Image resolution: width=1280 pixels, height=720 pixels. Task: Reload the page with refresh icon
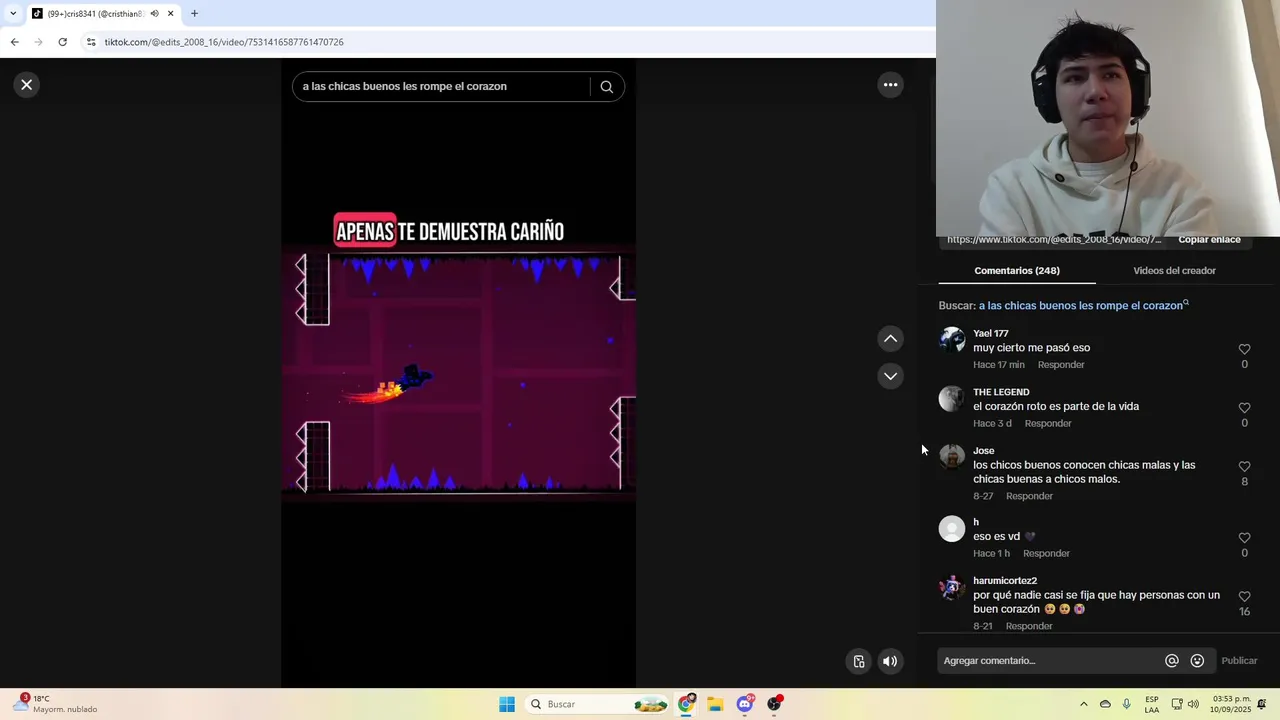[x=62, y=42]
